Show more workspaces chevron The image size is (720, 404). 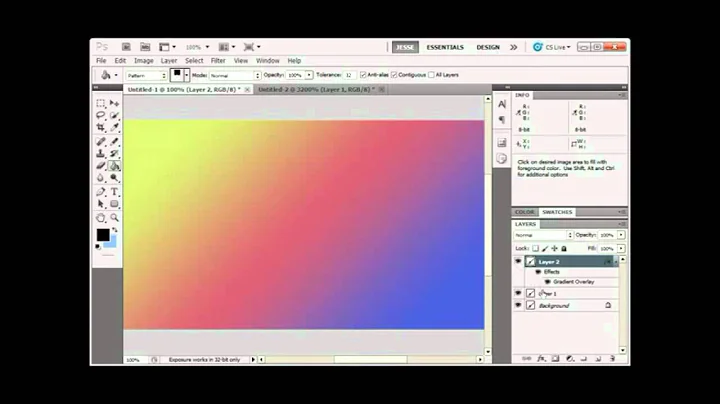coord(513,47)
